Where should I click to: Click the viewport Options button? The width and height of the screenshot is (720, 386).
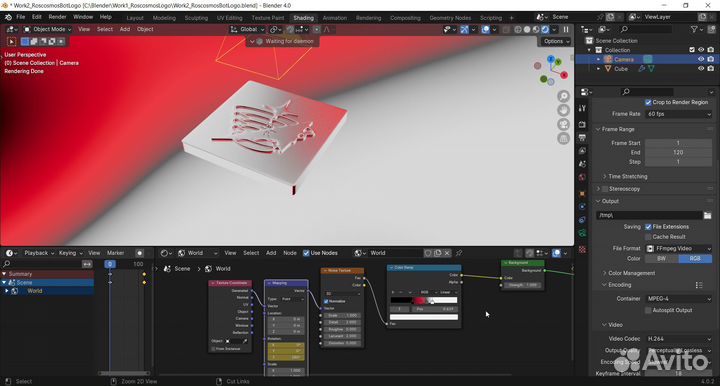click(x=556, y=41)
